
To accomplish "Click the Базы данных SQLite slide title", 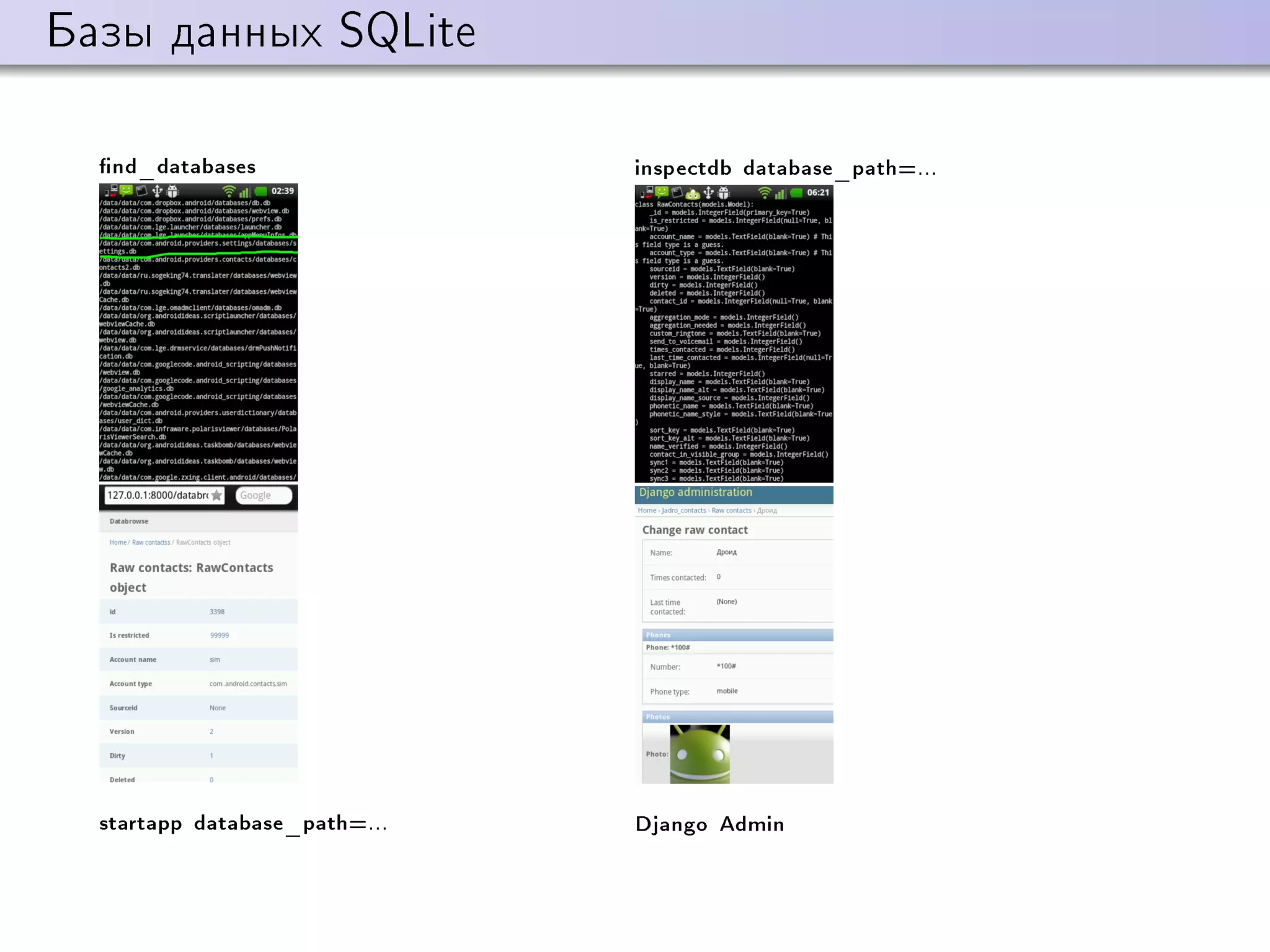I will (x=262, y=32).
